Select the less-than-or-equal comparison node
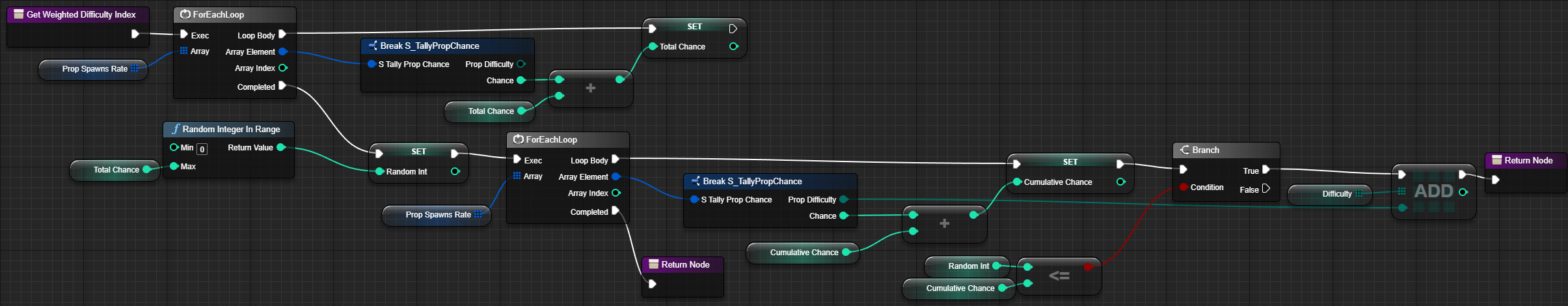The image size is (1568, 306). [1059, 276]
